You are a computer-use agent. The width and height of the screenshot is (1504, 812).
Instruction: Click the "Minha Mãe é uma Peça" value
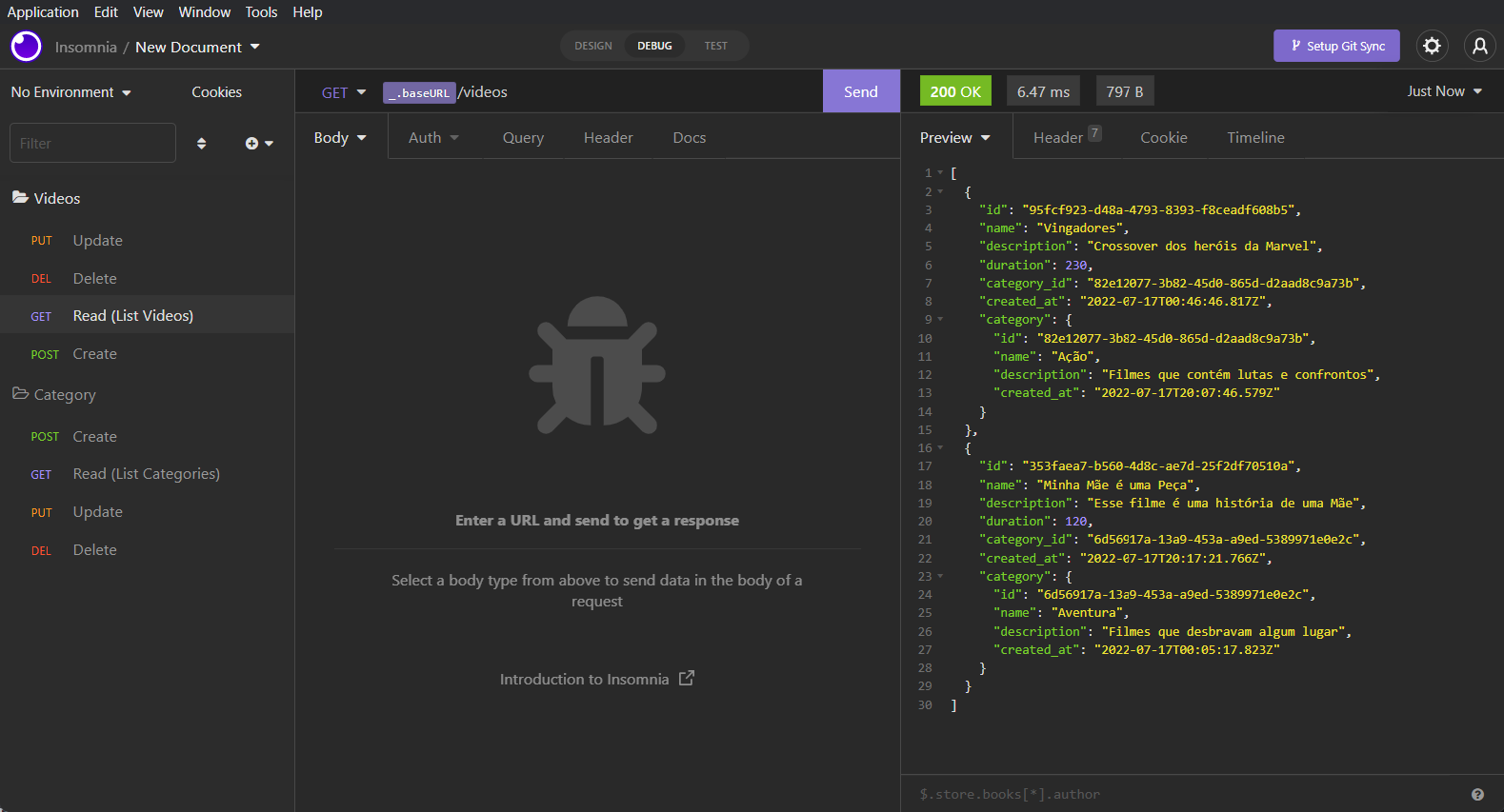pyautogui.click(x=1114, y=485)
